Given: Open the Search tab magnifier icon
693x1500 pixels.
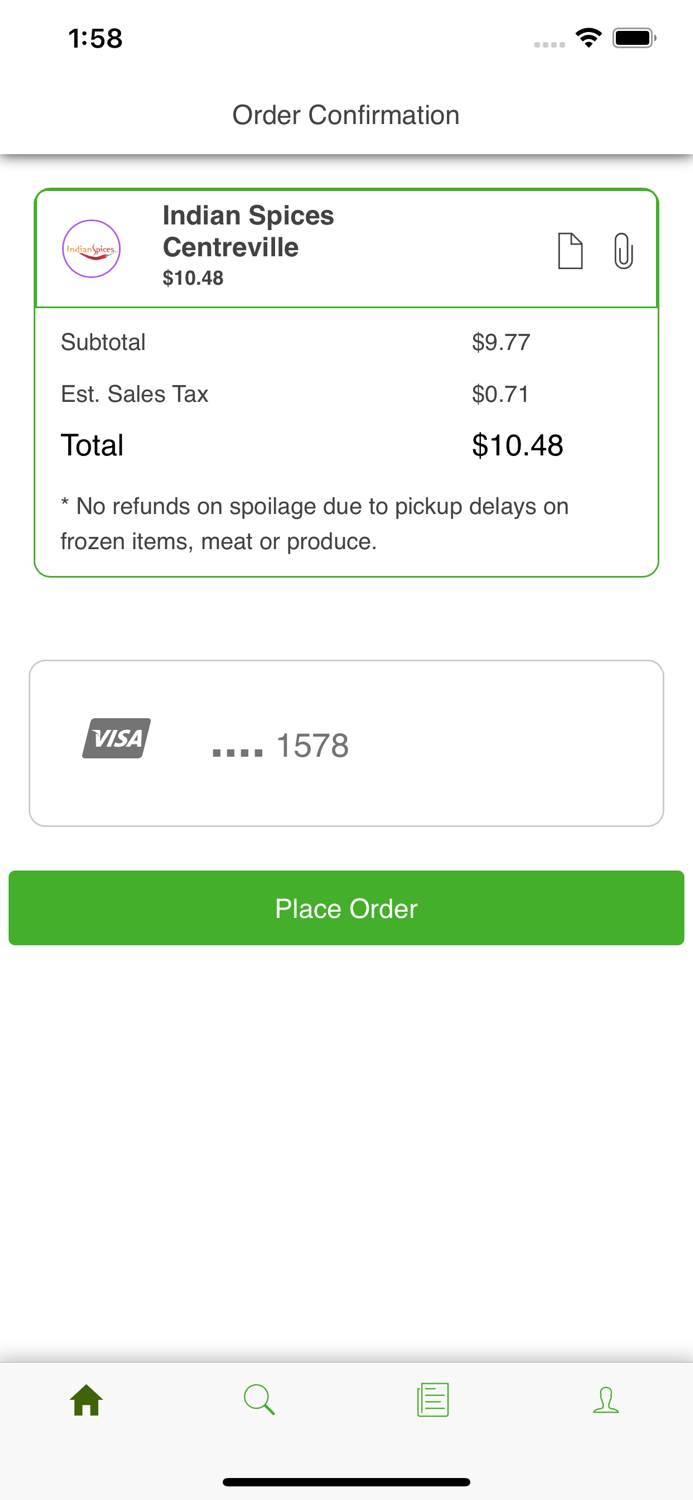Looking at the screenshot, I should pyautogui.click(x=259, y=1400).
